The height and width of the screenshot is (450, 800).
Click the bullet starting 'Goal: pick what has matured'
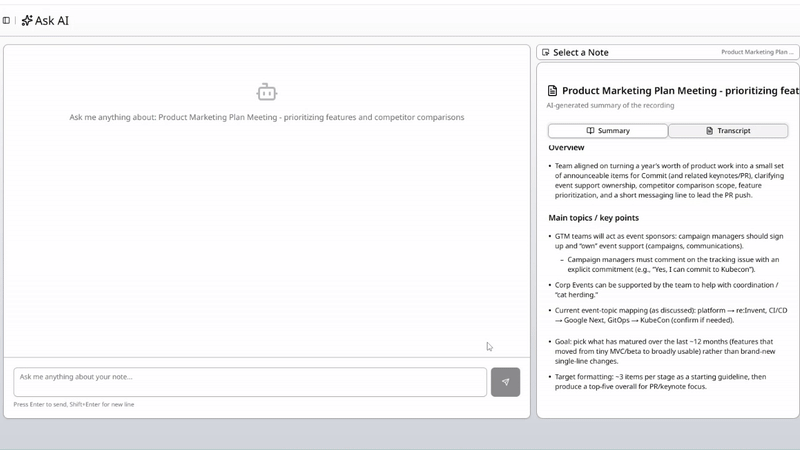coord(665,351)
